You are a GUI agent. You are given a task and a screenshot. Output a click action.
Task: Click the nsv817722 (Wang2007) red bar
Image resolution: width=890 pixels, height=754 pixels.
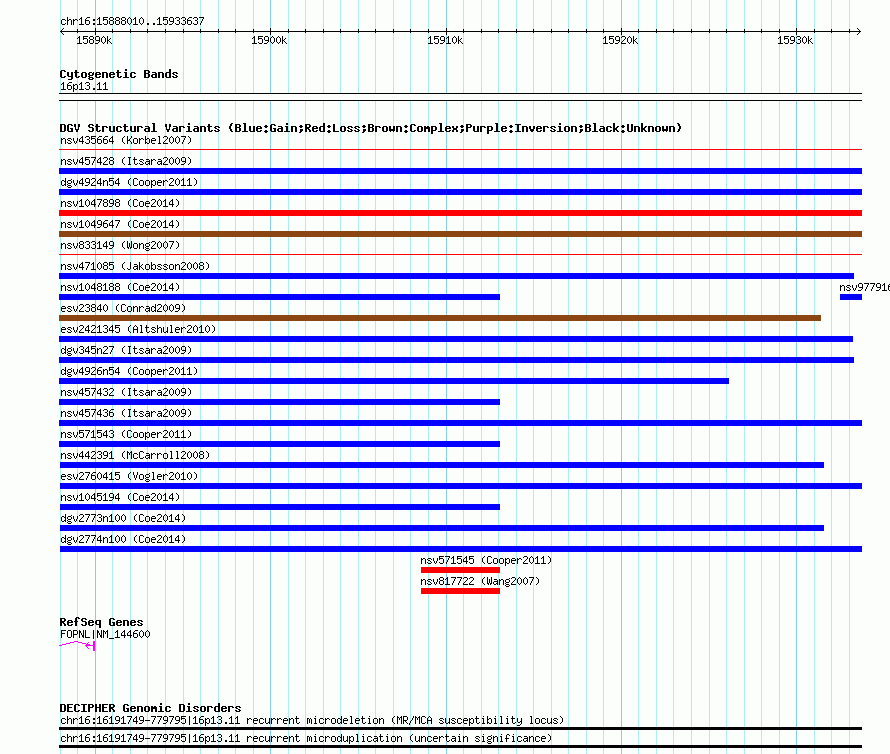tap(460, 591)
